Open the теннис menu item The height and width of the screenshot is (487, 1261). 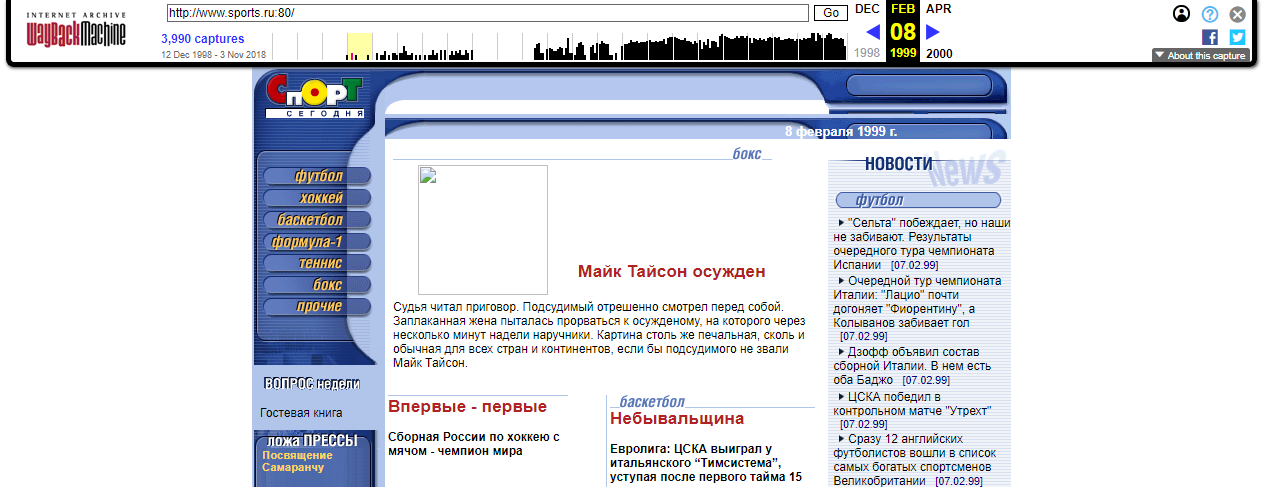point(317,263)
